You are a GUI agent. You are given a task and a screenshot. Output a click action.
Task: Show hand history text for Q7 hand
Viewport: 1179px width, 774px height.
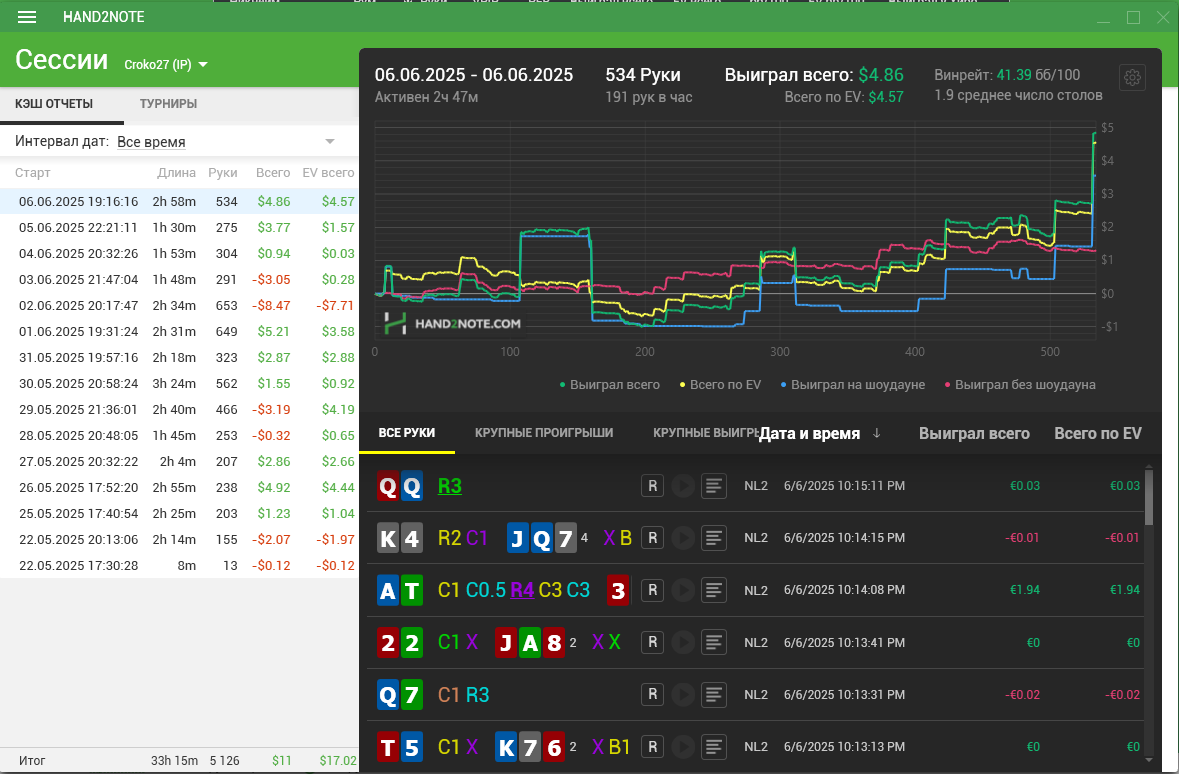tap(714, 694)
